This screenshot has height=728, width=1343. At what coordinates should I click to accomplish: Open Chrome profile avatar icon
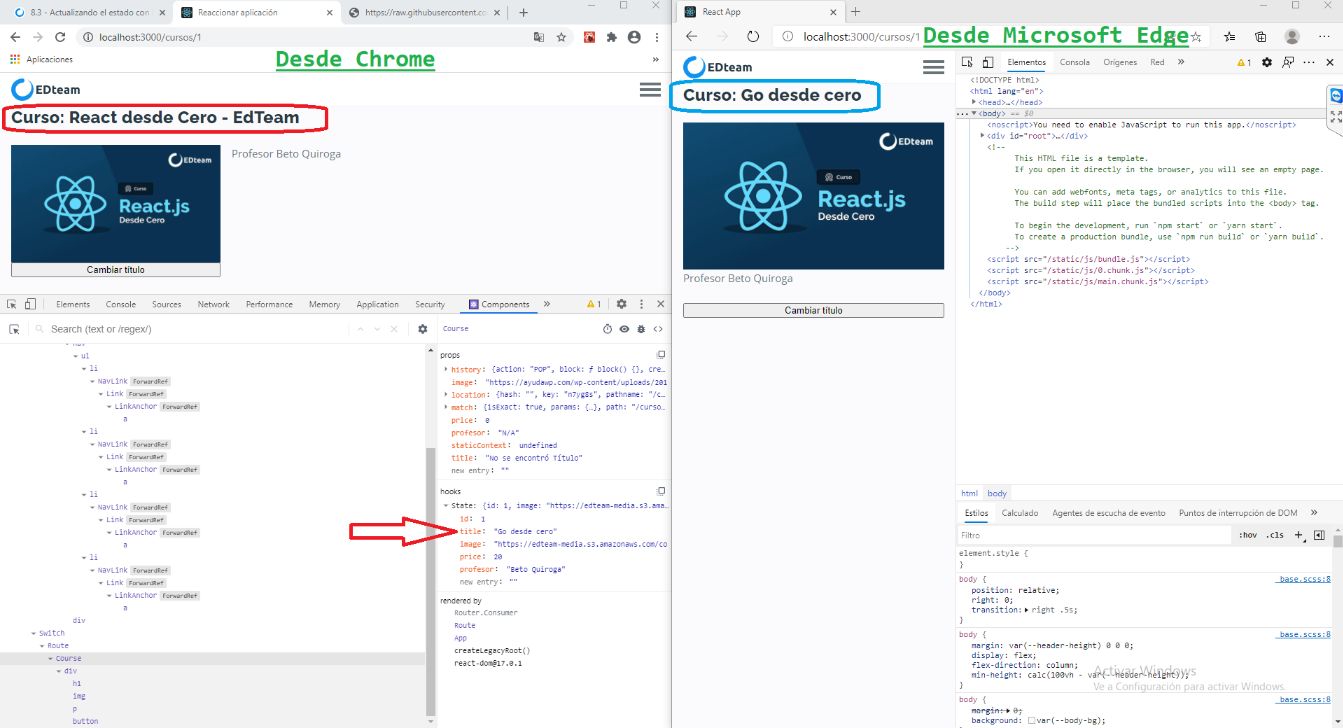point(634,37)
